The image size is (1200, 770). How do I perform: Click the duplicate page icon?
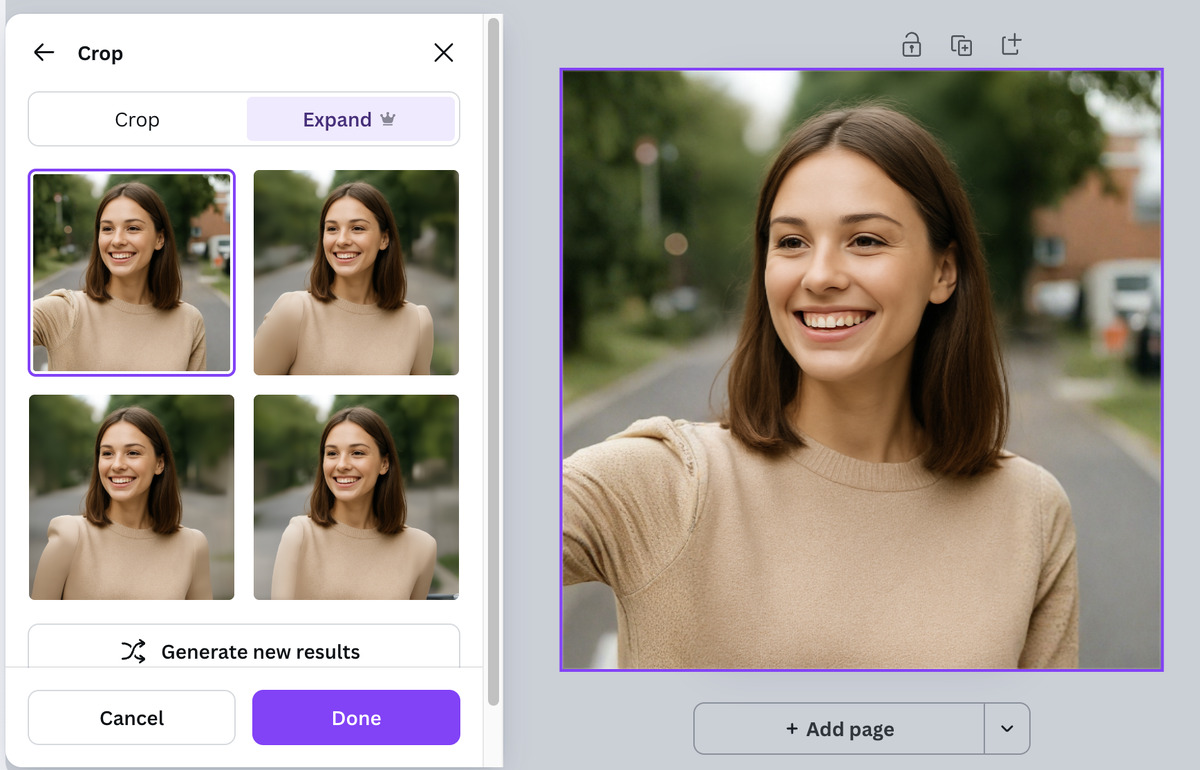[x=961, y=45]
